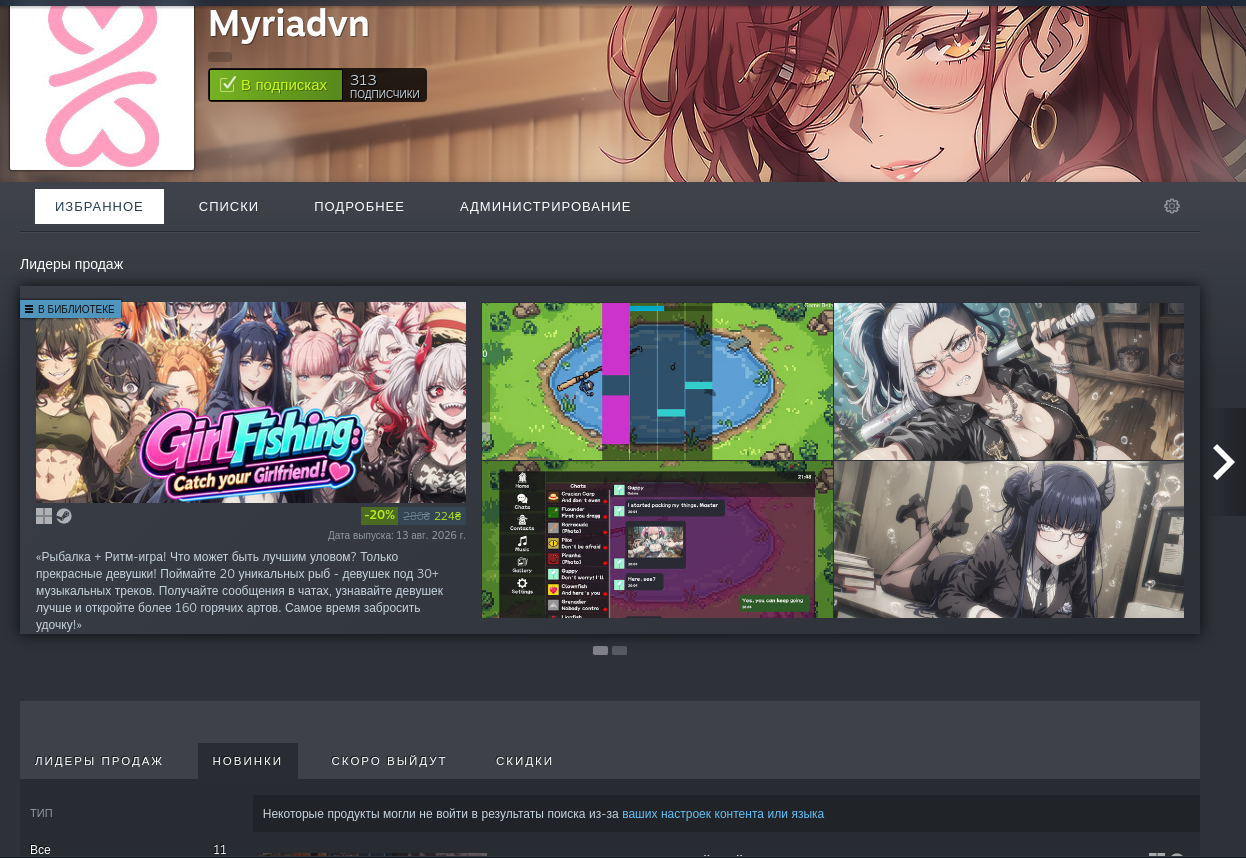The width and height of the screenshot is (1246, 858).
Task: Select first carousel page dot
Action: (x=600, y=650)
